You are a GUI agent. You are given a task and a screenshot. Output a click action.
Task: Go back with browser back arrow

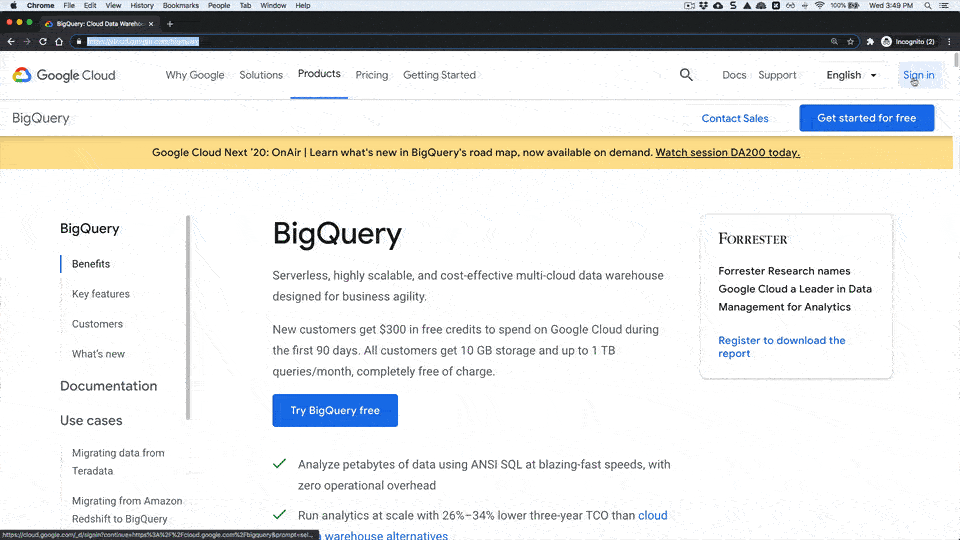11,42
